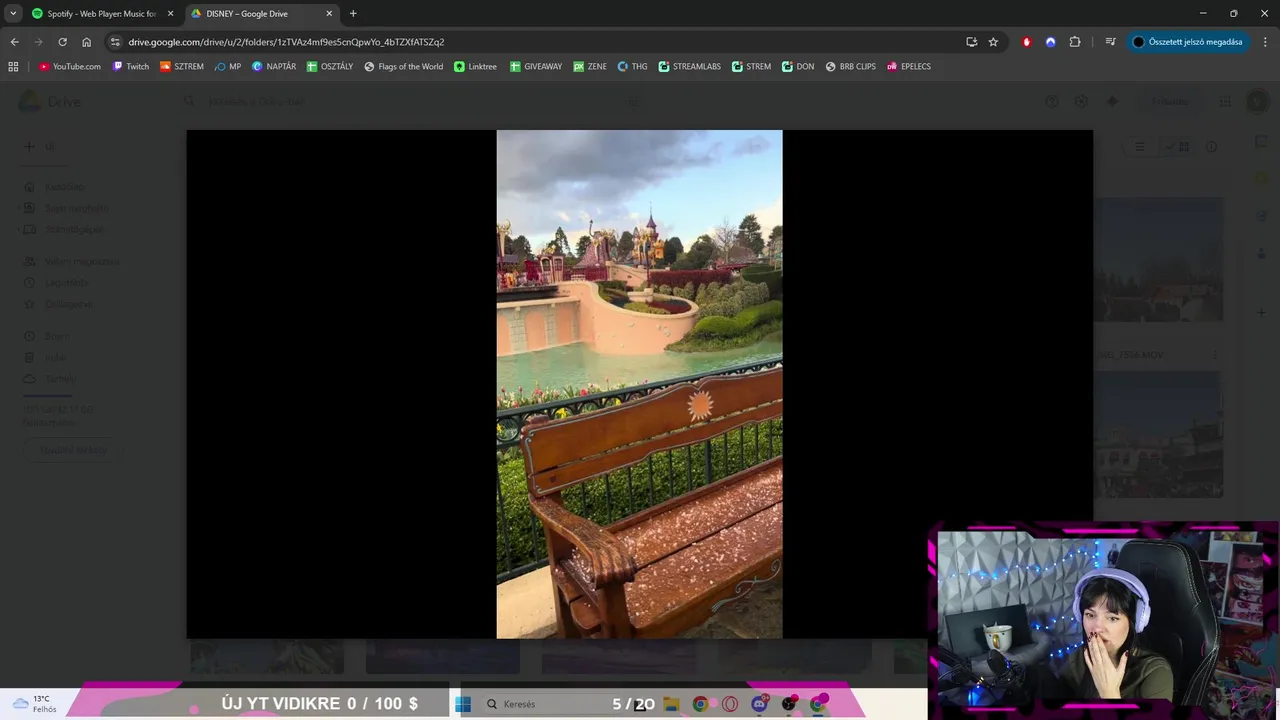Close the DISNEY Google Drive tab
This screenshot has width=1280, height=720.
coord(329,13)
